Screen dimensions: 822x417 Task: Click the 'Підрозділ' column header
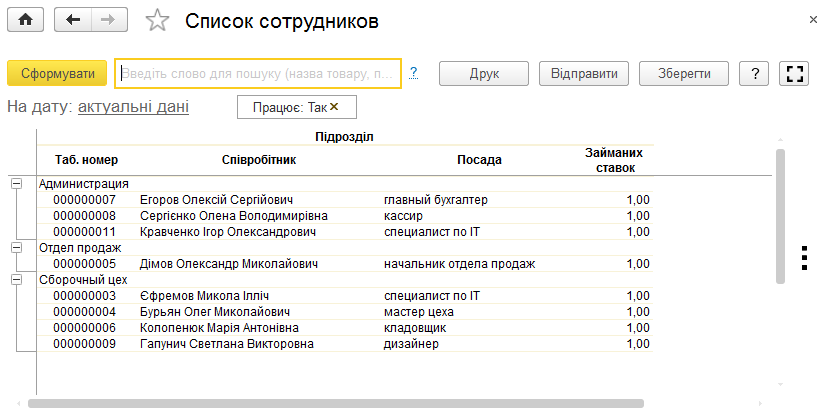tap(344, 137)
